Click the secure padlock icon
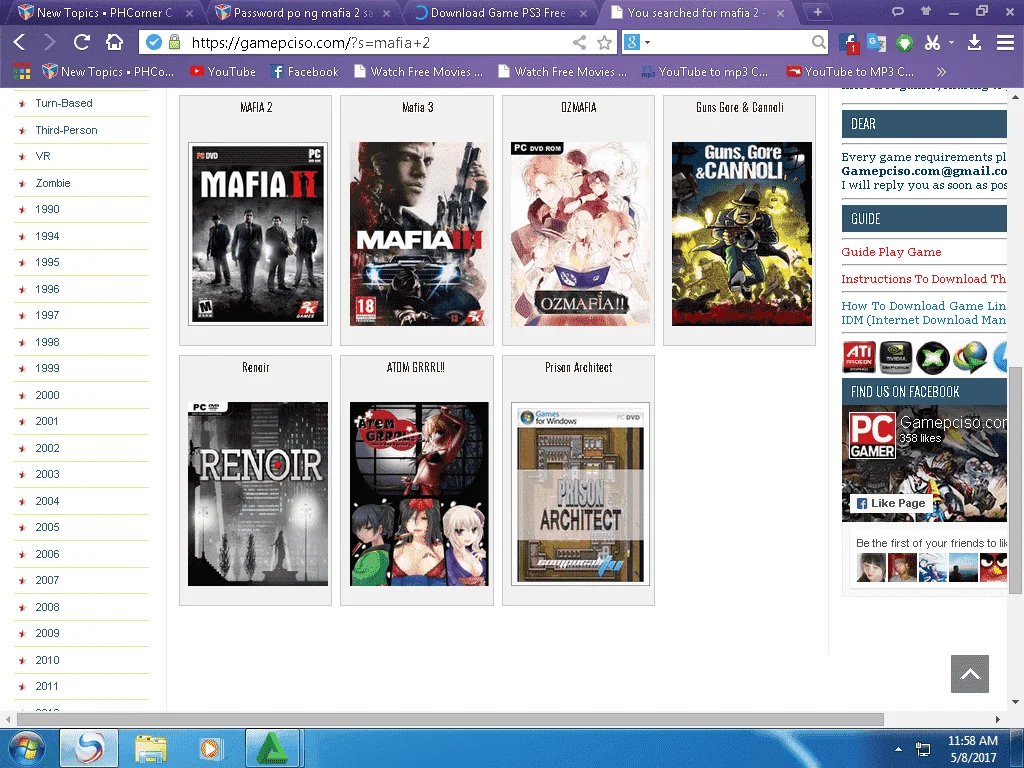 (x=174, y=42)
